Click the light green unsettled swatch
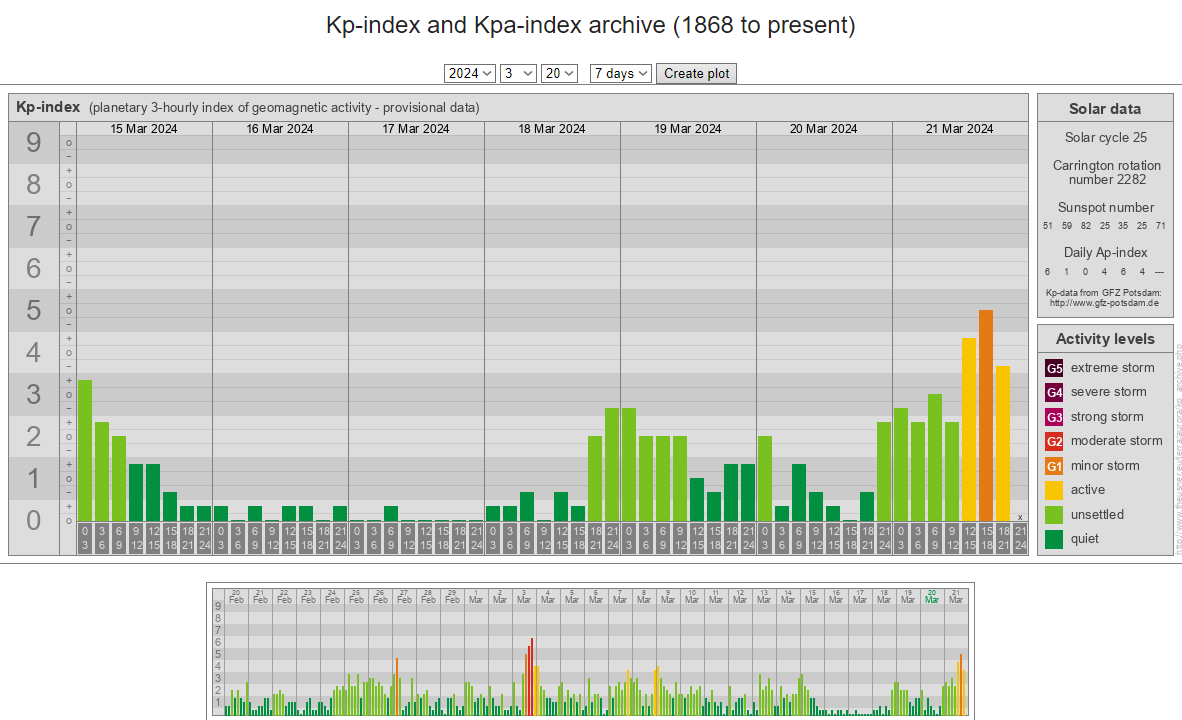This screenshot has width=1182, height=720. tap(1054, 515)
